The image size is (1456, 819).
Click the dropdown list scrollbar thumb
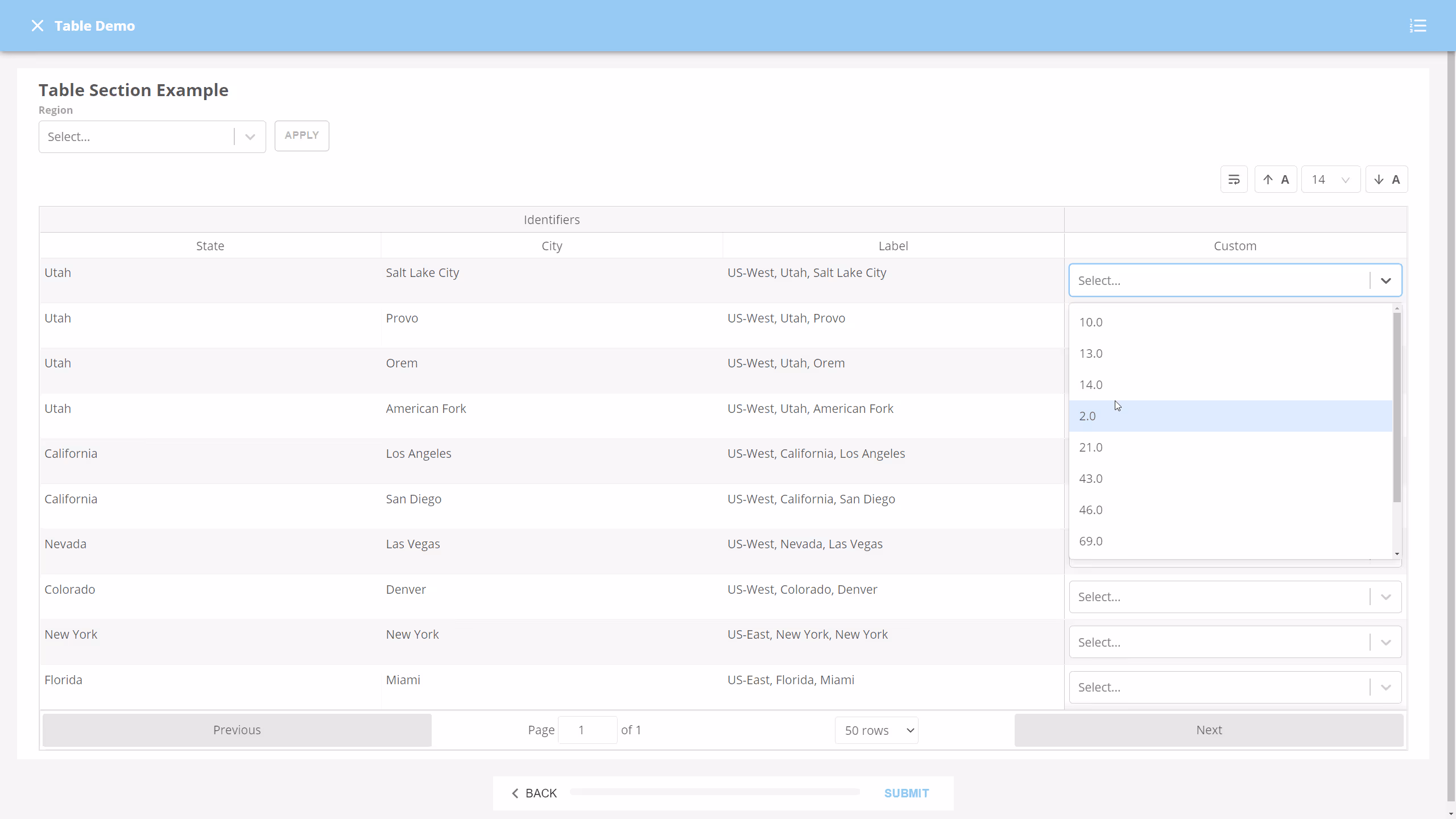tap(1397, 407)
